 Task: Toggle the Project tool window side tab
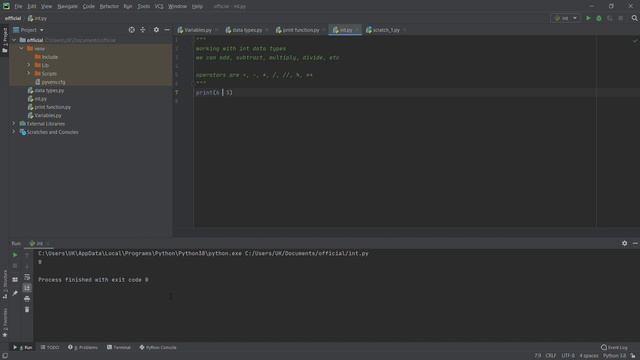[x=4, y=40]
